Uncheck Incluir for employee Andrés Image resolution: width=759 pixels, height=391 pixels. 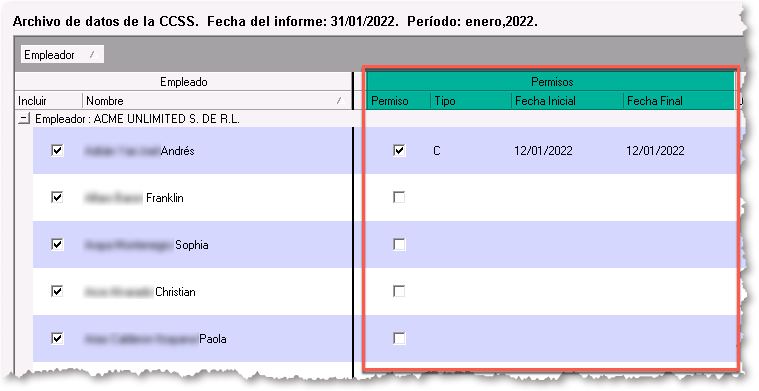pos(57,150)
